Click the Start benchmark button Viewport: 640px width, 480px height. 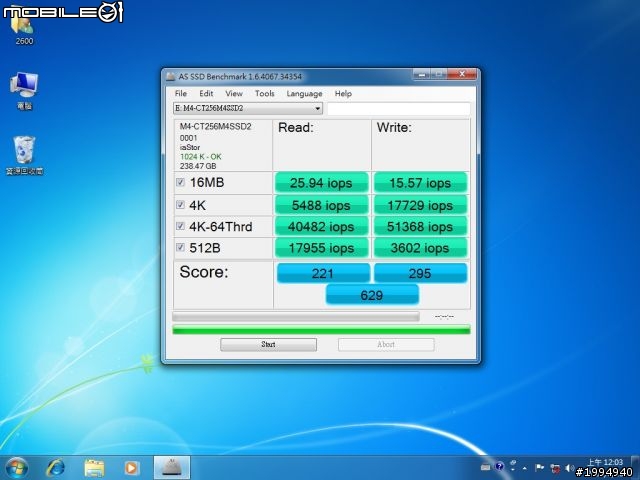tap(268, 344)
